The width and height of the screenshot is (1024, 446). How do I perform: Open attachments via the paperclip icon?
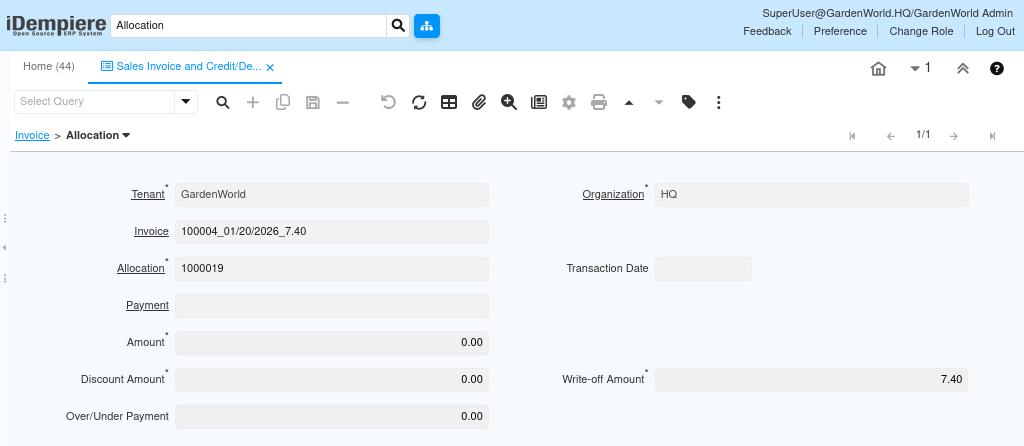(x=479, y=102)
